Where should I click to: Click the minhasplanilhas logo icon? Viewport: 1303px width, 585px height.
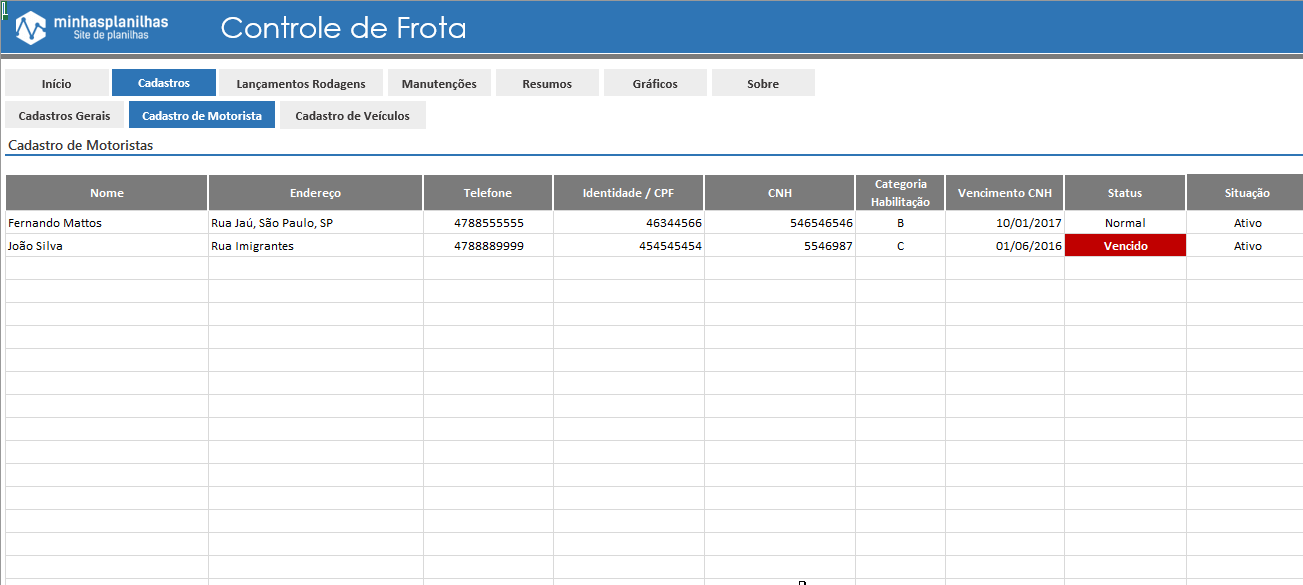(x=31, y=28)
